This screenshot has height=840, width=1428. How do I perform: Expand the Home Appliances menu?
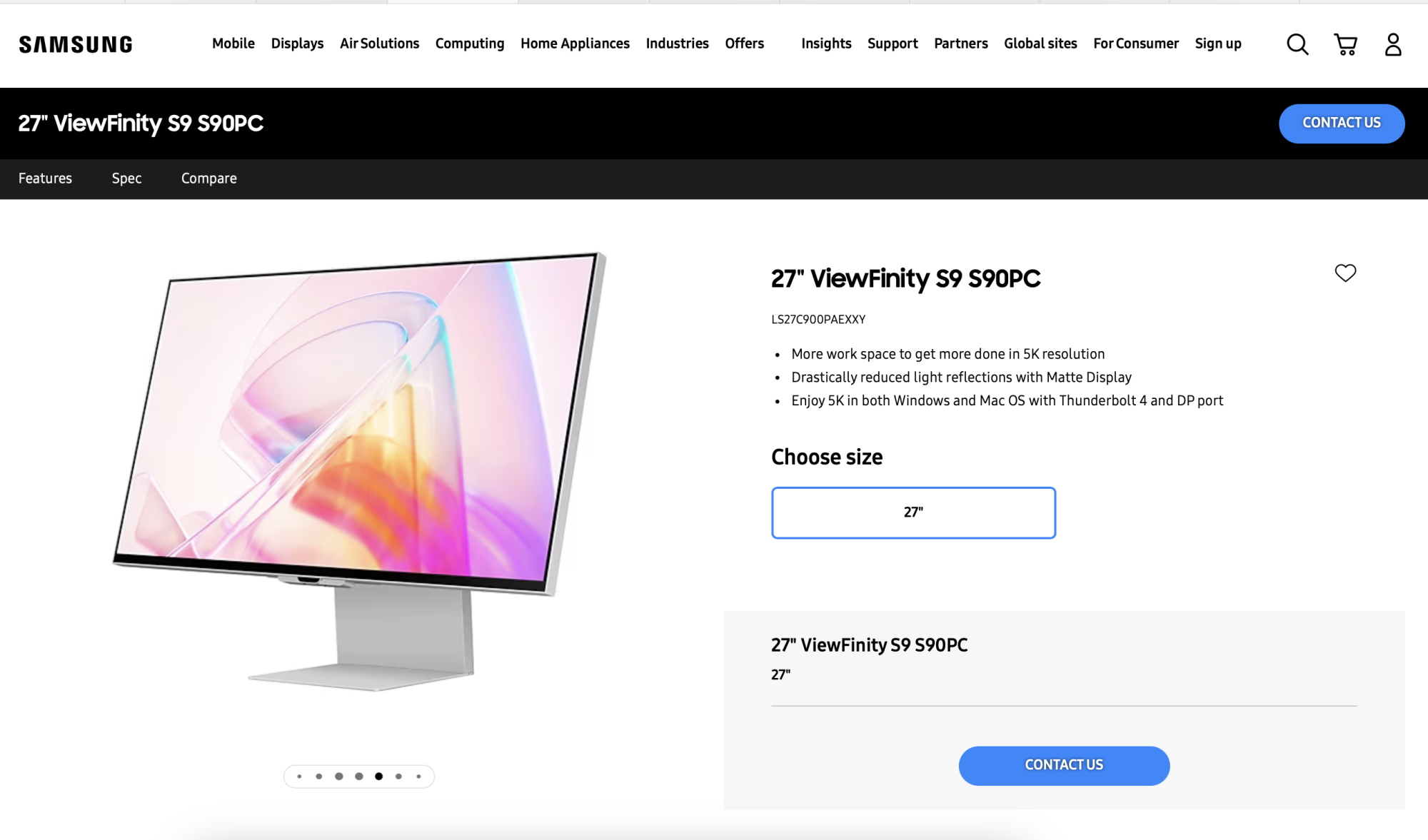tap(575, 44)
